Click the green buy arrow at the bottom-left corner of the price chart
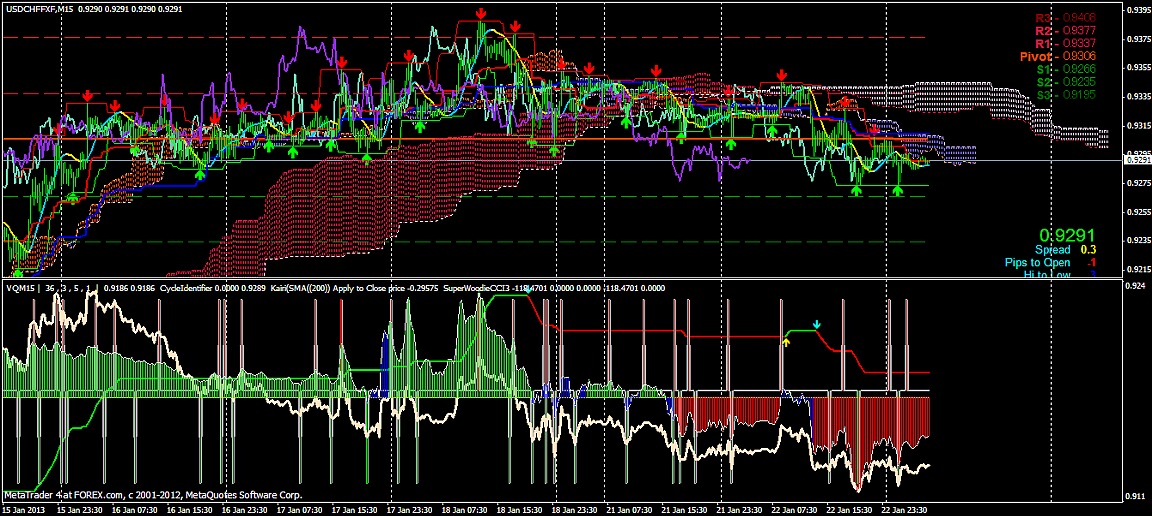Image resolution: width=1152 pixels, height=516 pixels. coord(18,271)
